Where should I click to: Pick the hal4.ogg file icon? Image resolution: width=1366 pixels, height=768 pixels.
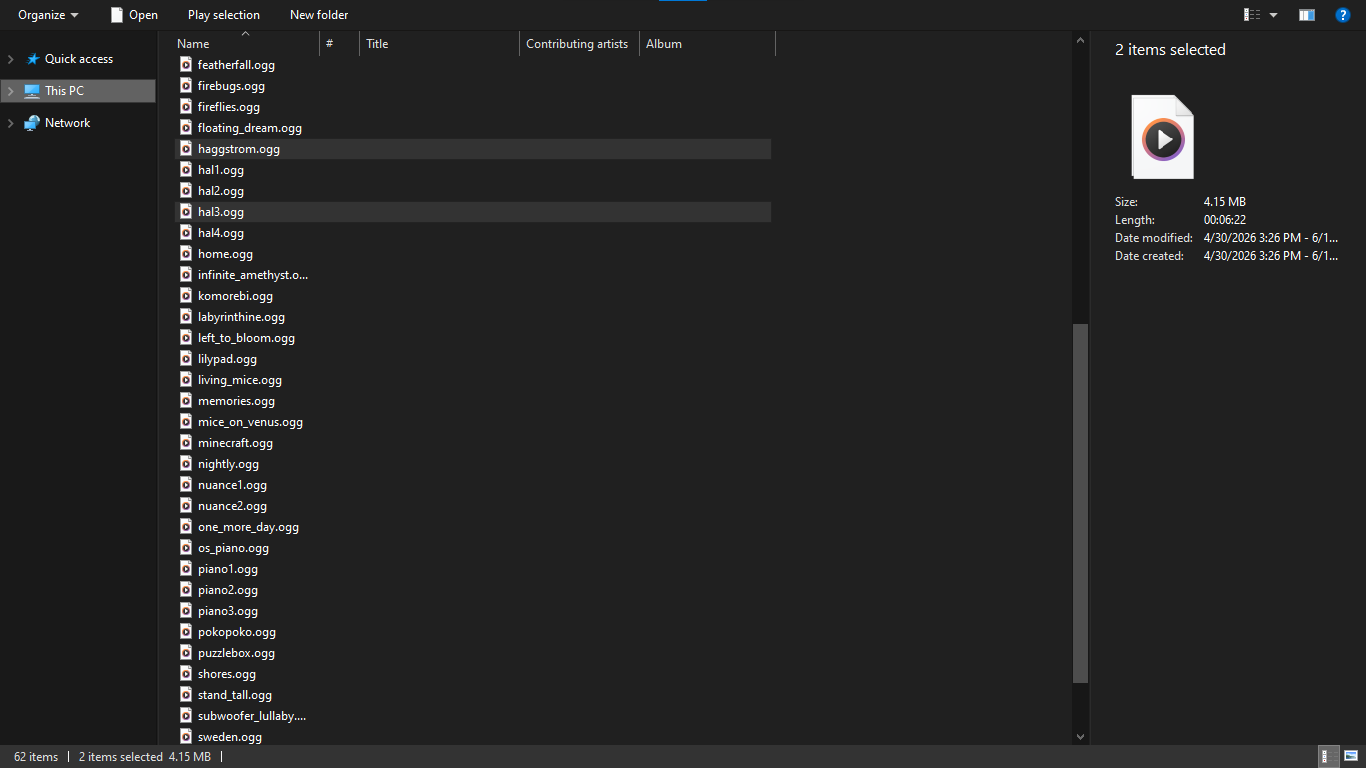click(x=186, y=232)
